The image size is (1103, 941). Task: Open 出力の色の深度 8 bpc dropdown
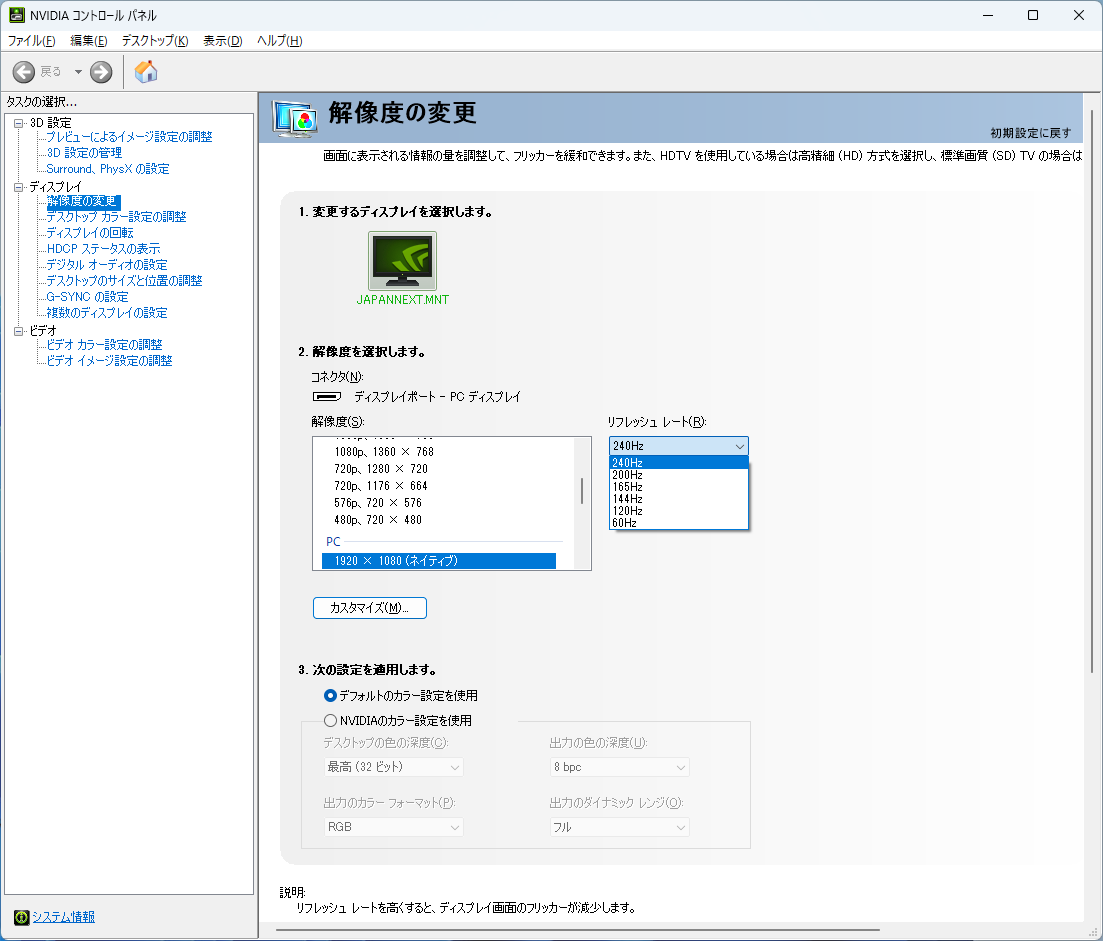(620, 767)
